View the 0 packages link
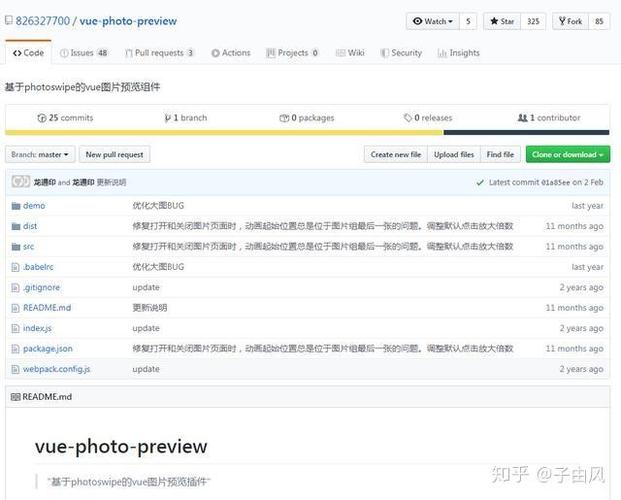Screen dimensions: 621x500 pyautogui.click(x=307, y=118)
